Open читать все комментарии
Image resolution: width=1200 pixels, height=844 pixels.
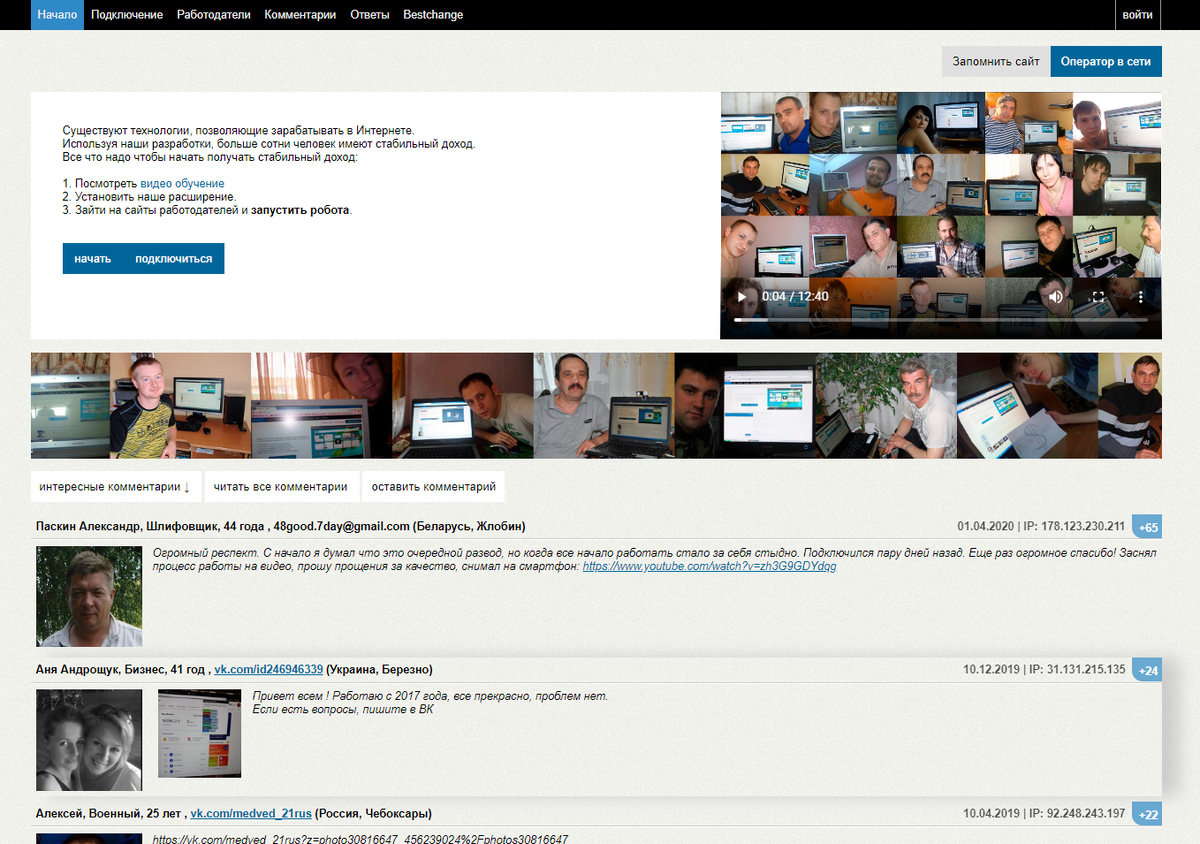pyautogui.click(x=280, y=487)
